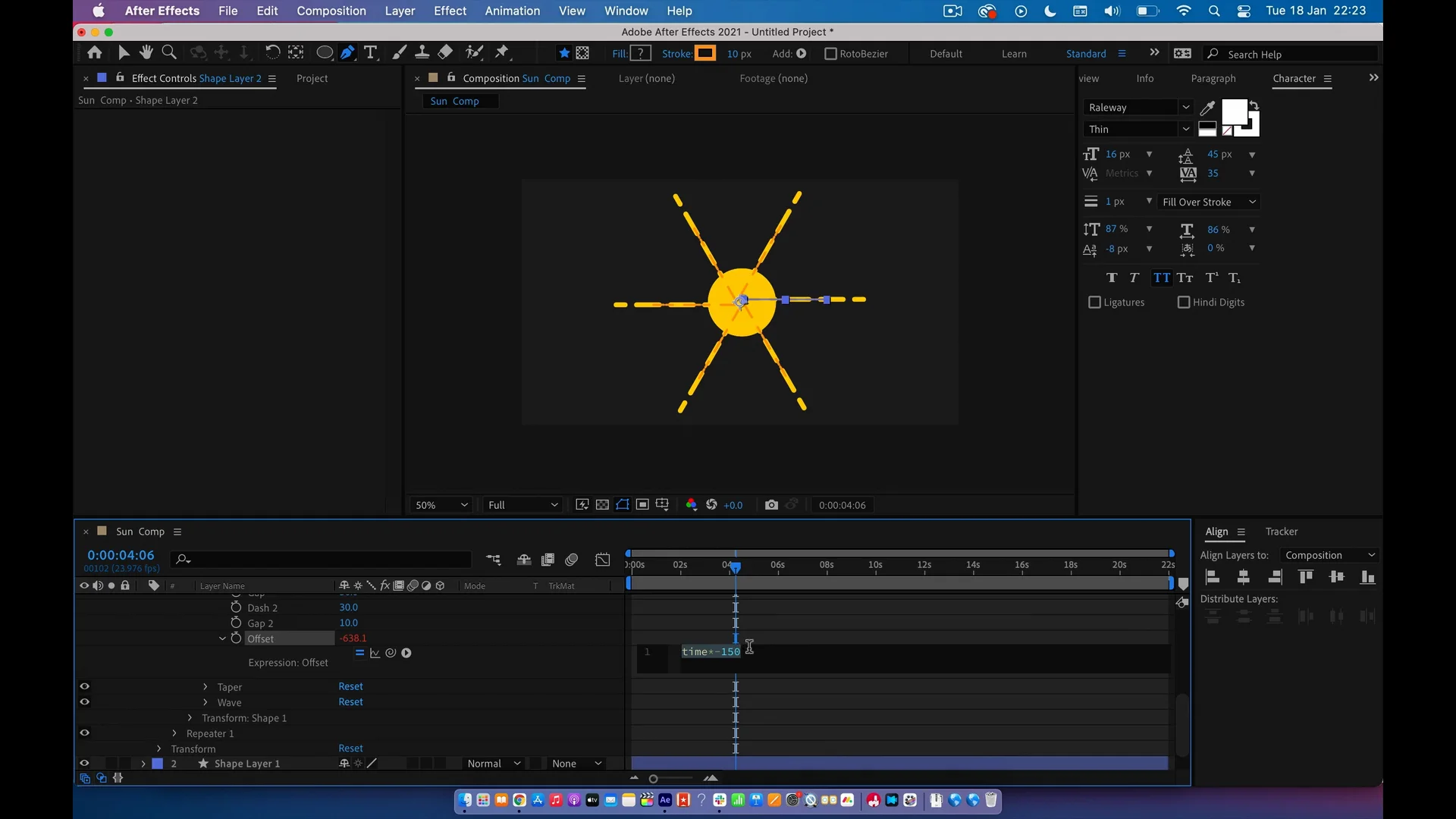The width and height of the screenshot is (1456, 819).
Task: Select the Puppet Pin tool
Action: click(x=502, y=52)
